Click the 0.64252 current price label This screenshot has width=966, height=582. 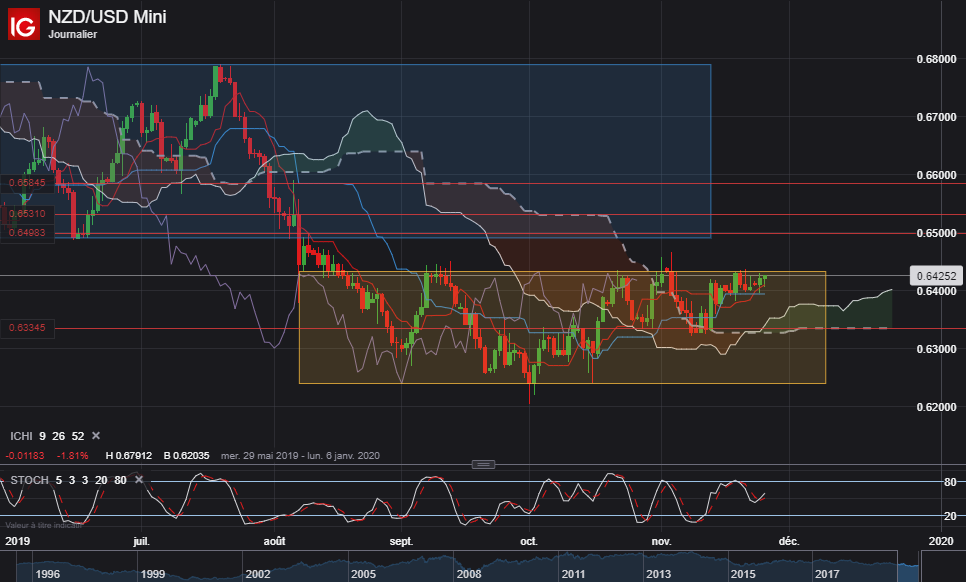tap(936, 276)
